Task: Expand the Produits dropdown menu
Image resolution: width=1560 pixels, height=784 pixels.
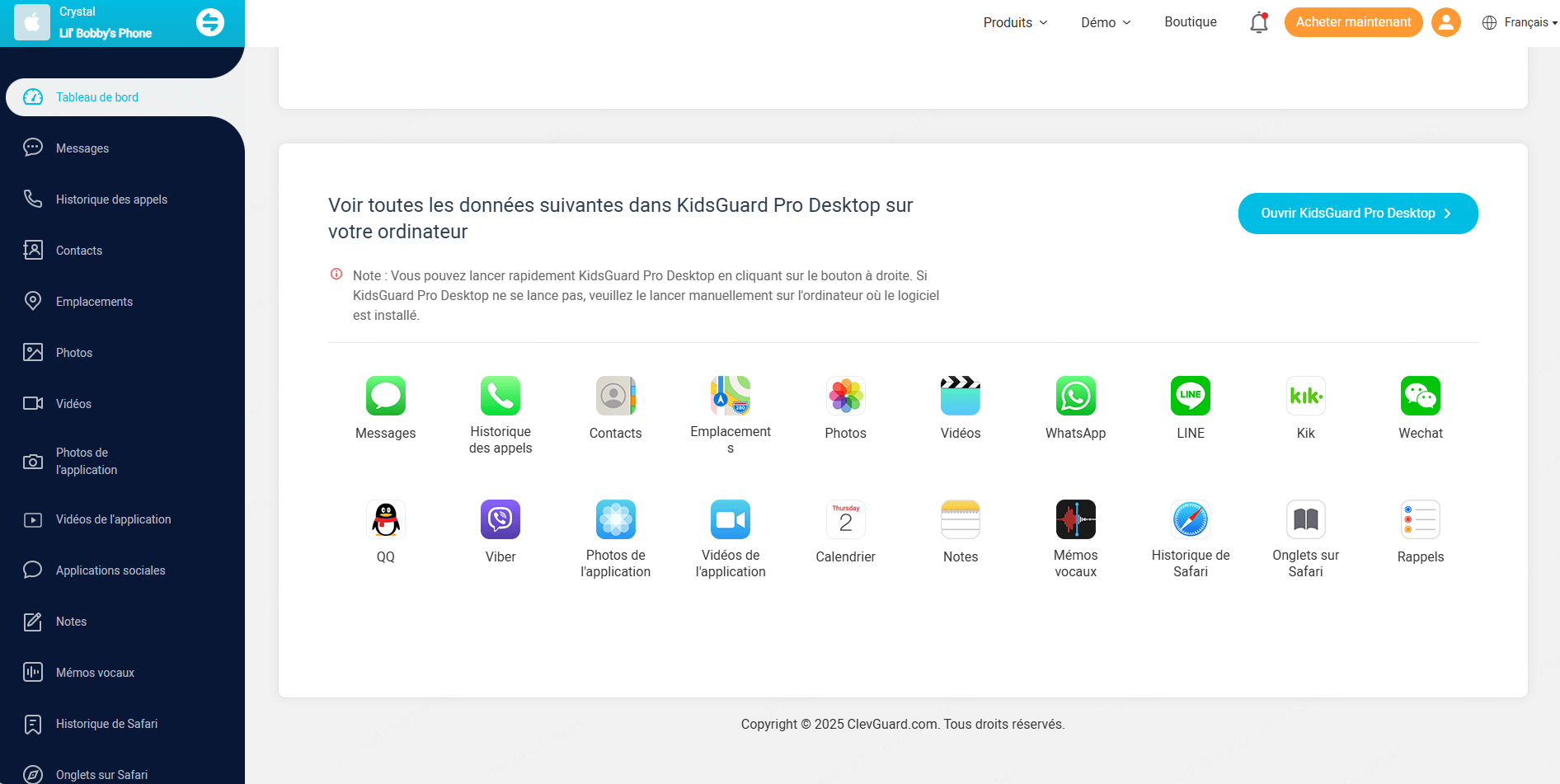Action: [1015, 22]
